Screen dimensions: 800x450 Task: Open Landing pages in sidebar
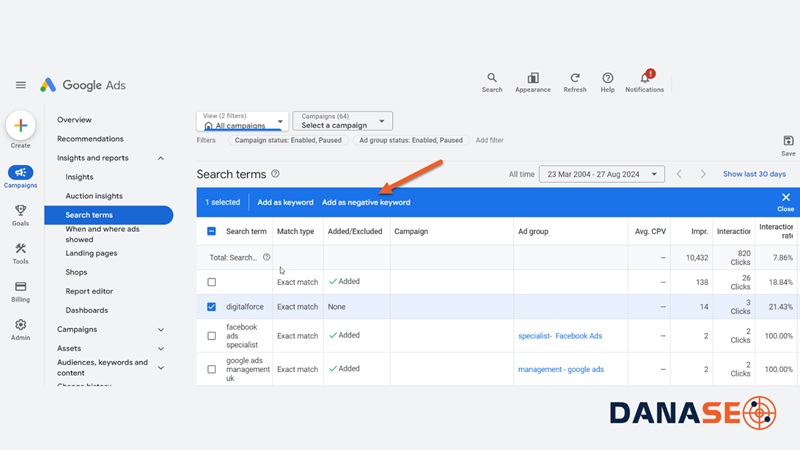(x=91, y=253)
